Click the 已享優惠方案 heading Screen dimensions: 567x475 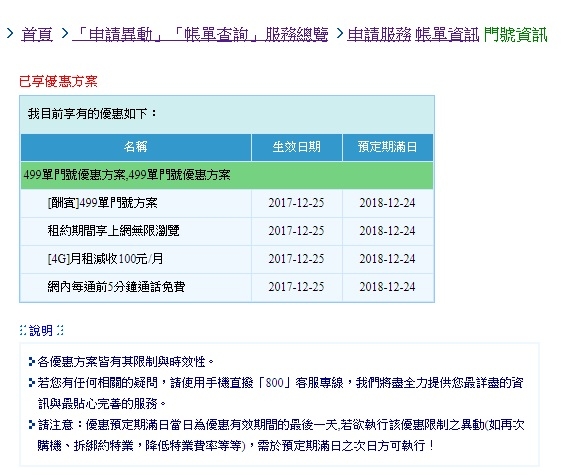[58, 81]
